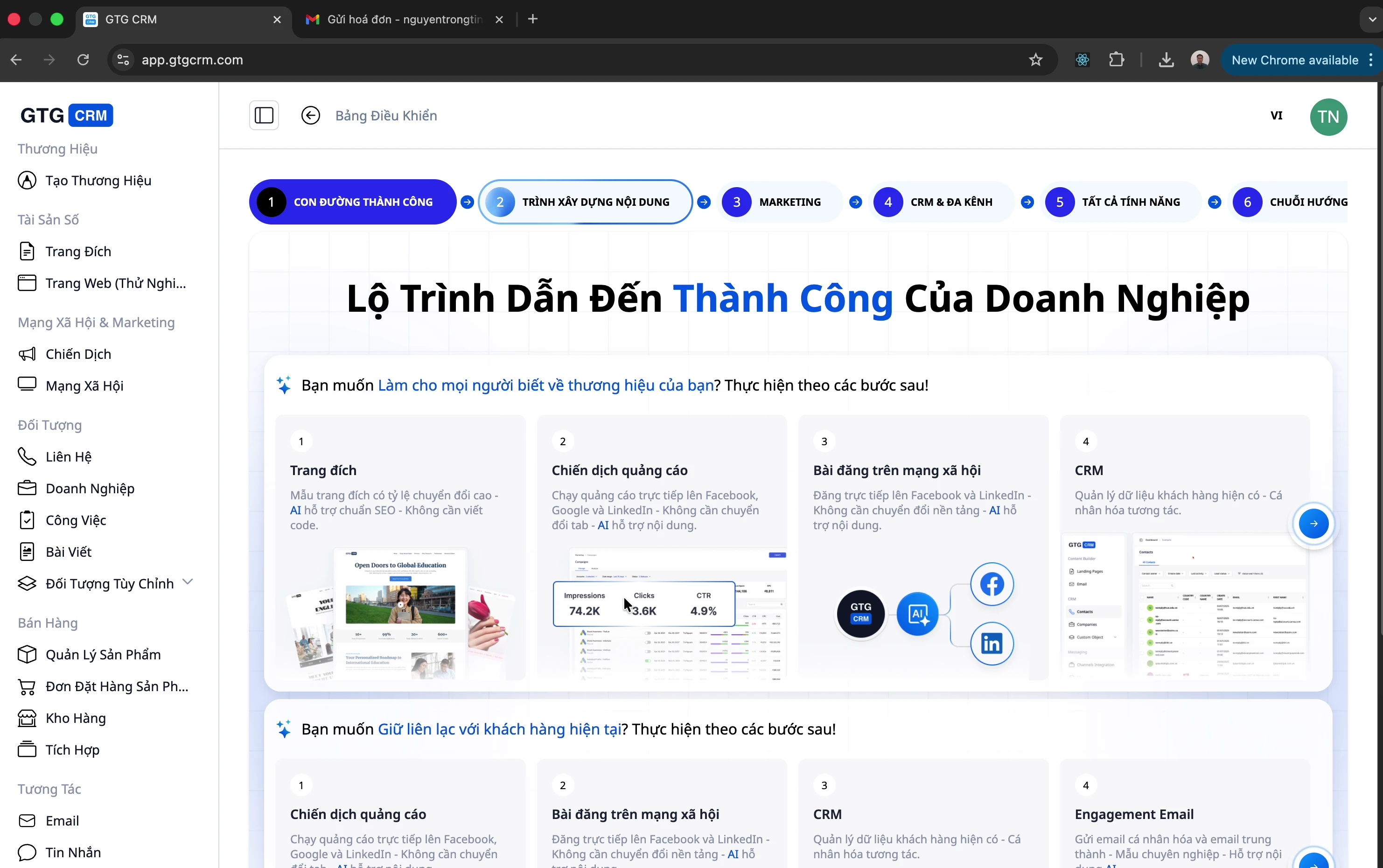
Task: Toggle the sidebar collapse panel icon
Action: click(264, 115)
